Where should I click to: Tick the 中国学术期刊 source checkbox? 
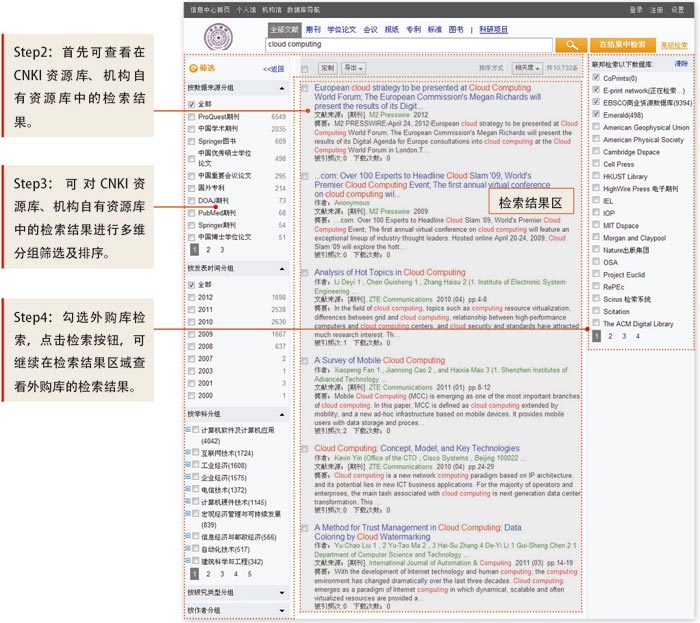tap(192, 129)
